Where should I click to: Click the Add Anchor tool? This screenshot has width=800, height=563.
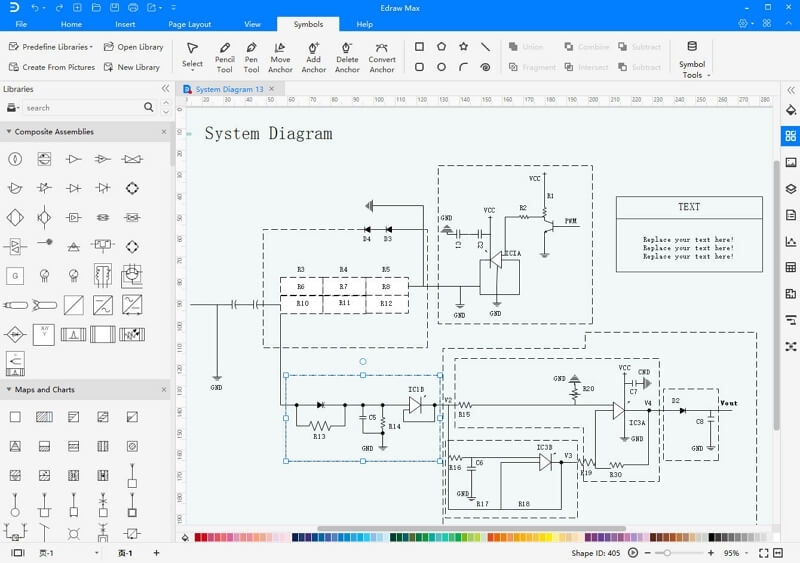coord(313,56)
